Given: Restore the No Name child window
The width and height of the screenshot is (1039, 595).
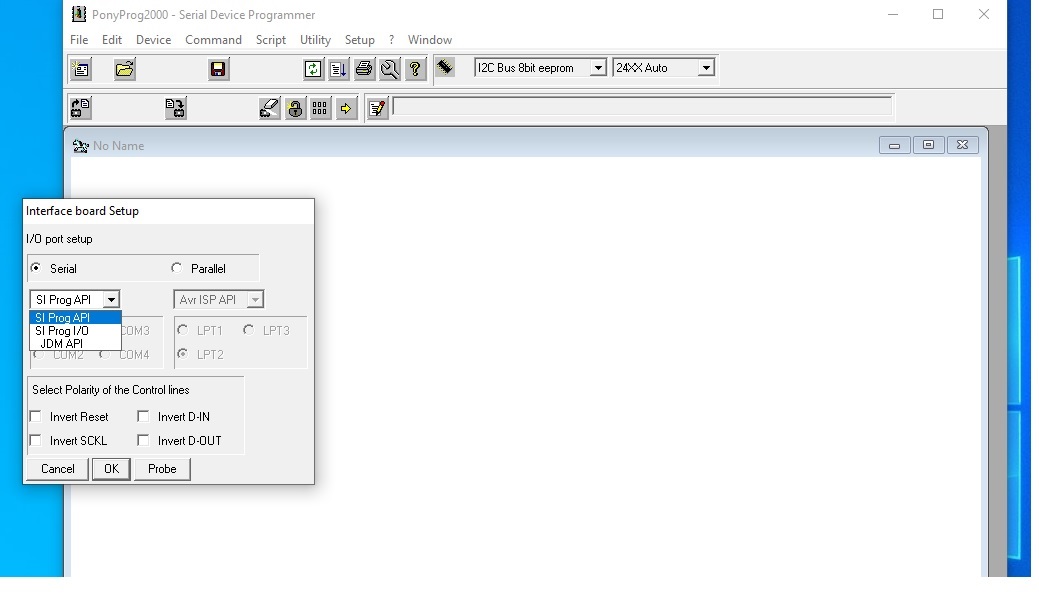Looking at the screenshot, I should [928, 145].
